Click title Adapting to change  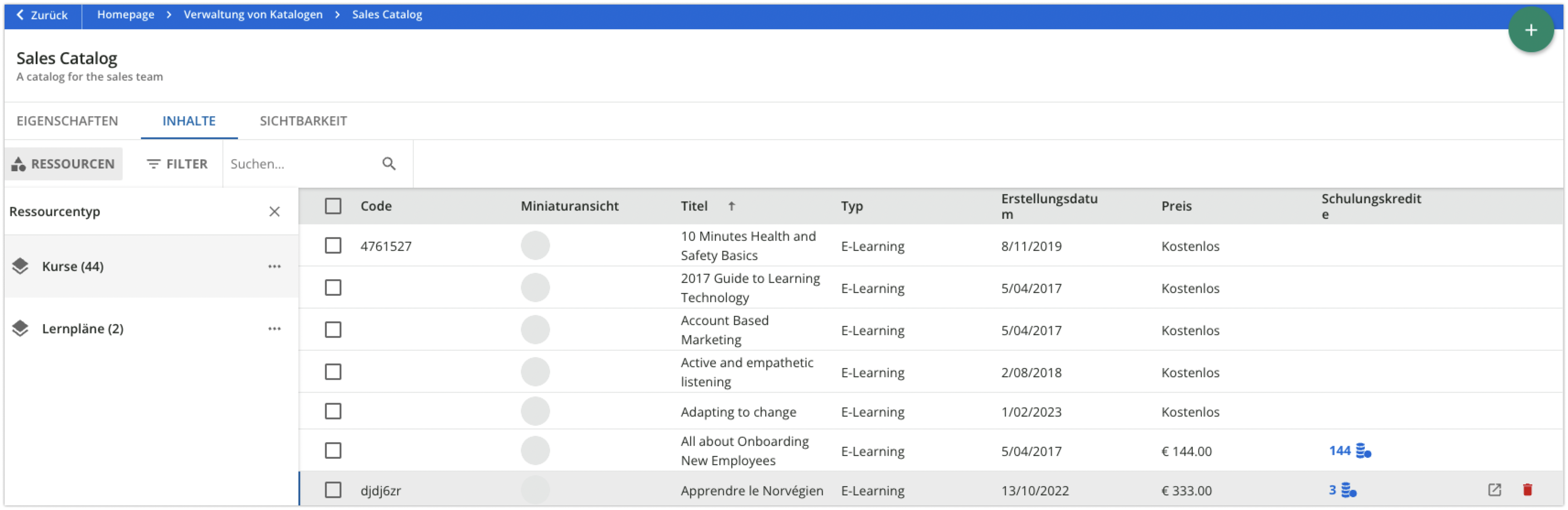coord(738,412)
